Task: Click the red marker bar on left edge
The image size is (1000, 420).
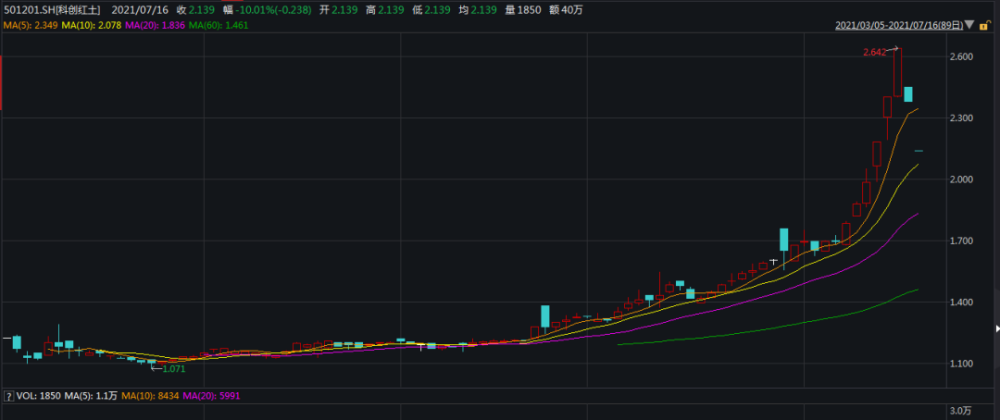Action: (1, 83)
